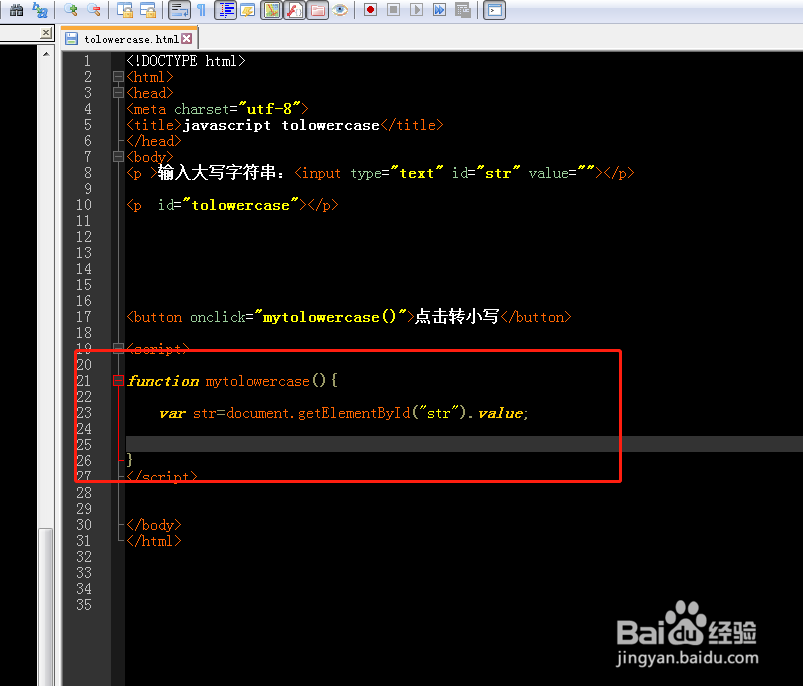Collapse the body tag fold
Viewport: 803px width, 686px height.
tap(118, 157)
